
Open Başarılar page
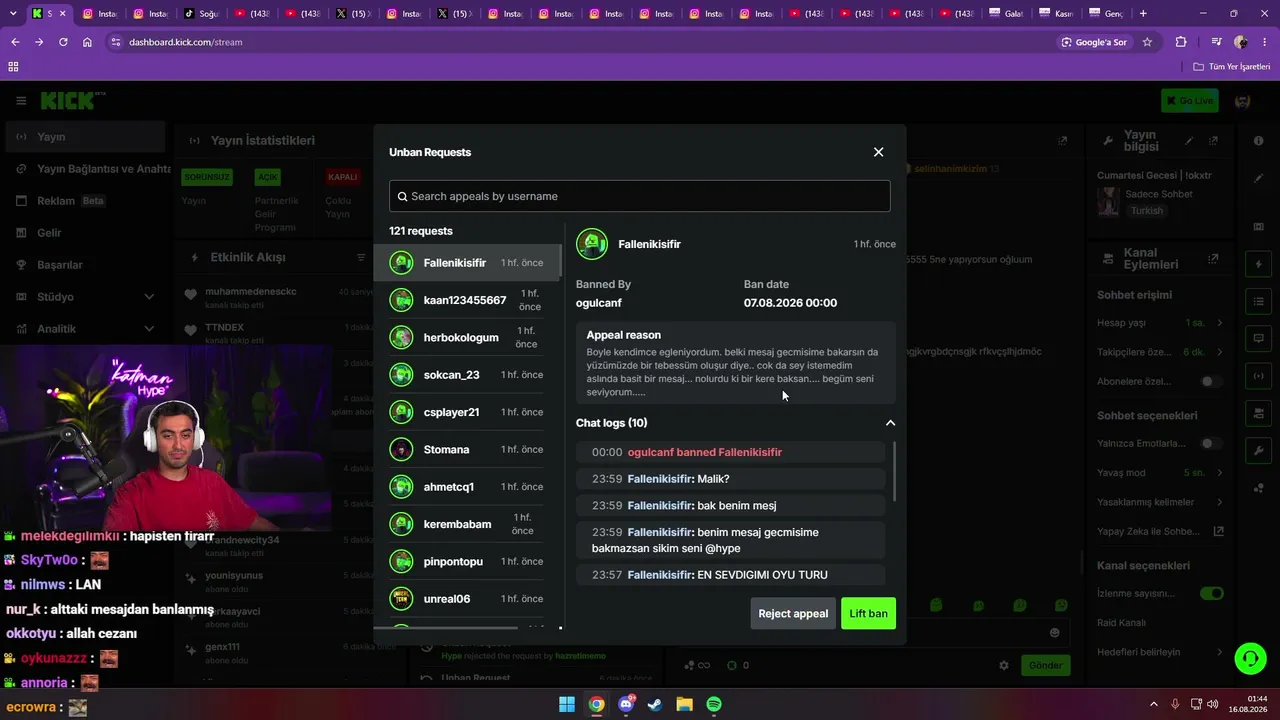(84, 265)
